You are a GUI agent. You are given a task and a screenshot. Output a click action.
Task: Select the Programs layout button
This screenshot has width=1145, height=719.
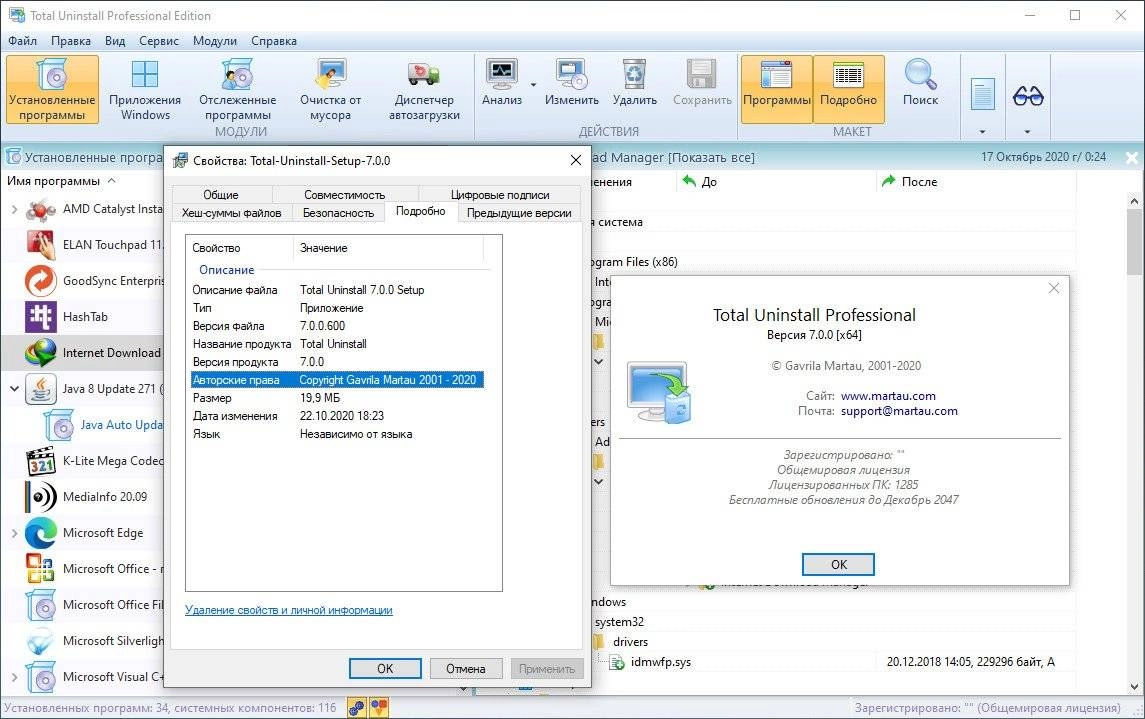(x=776, y=89)
